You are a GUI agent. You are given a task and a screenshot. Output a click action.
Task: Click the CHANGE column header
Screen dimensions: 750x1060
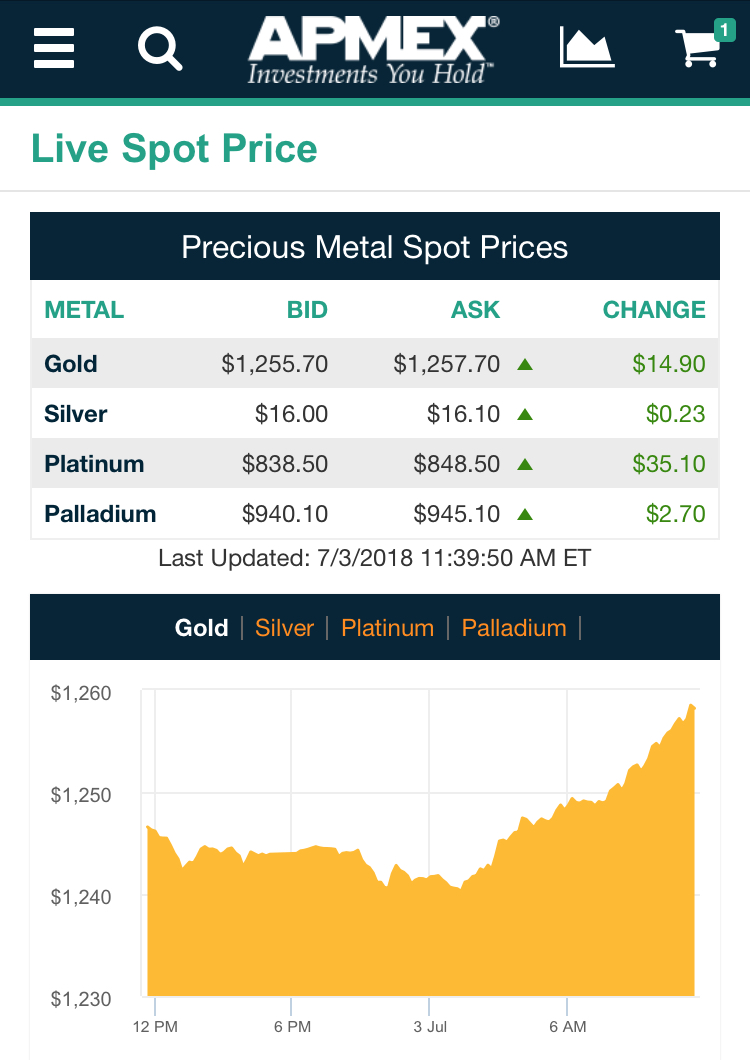(x=654, y=310)
